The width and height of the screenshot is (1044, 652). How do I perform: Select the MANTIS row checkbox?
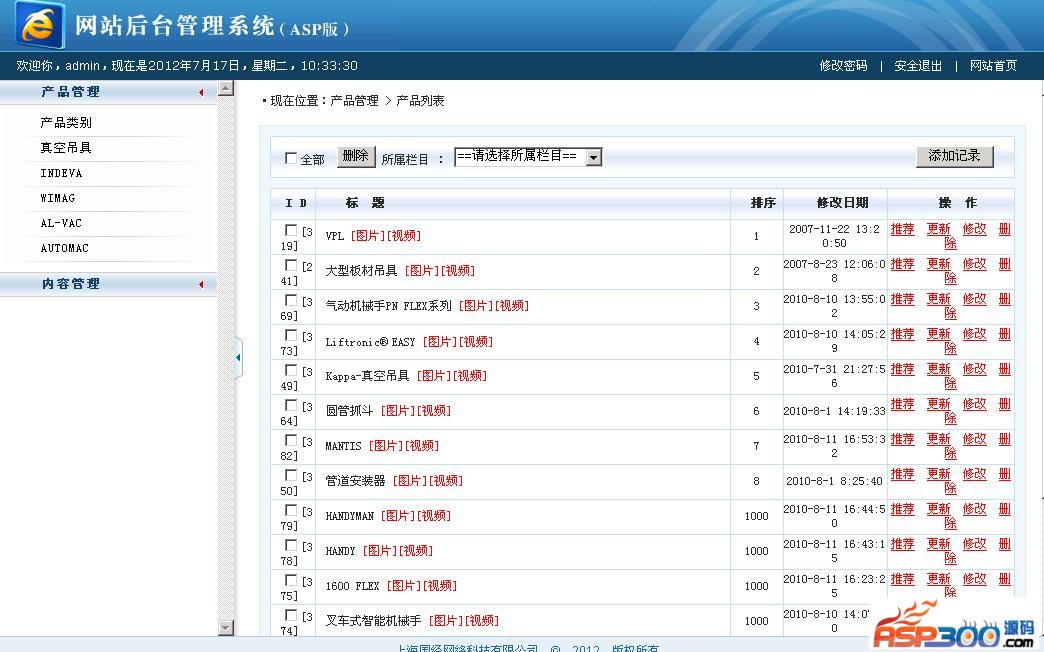pyautogui.click(x=290, y=440)
